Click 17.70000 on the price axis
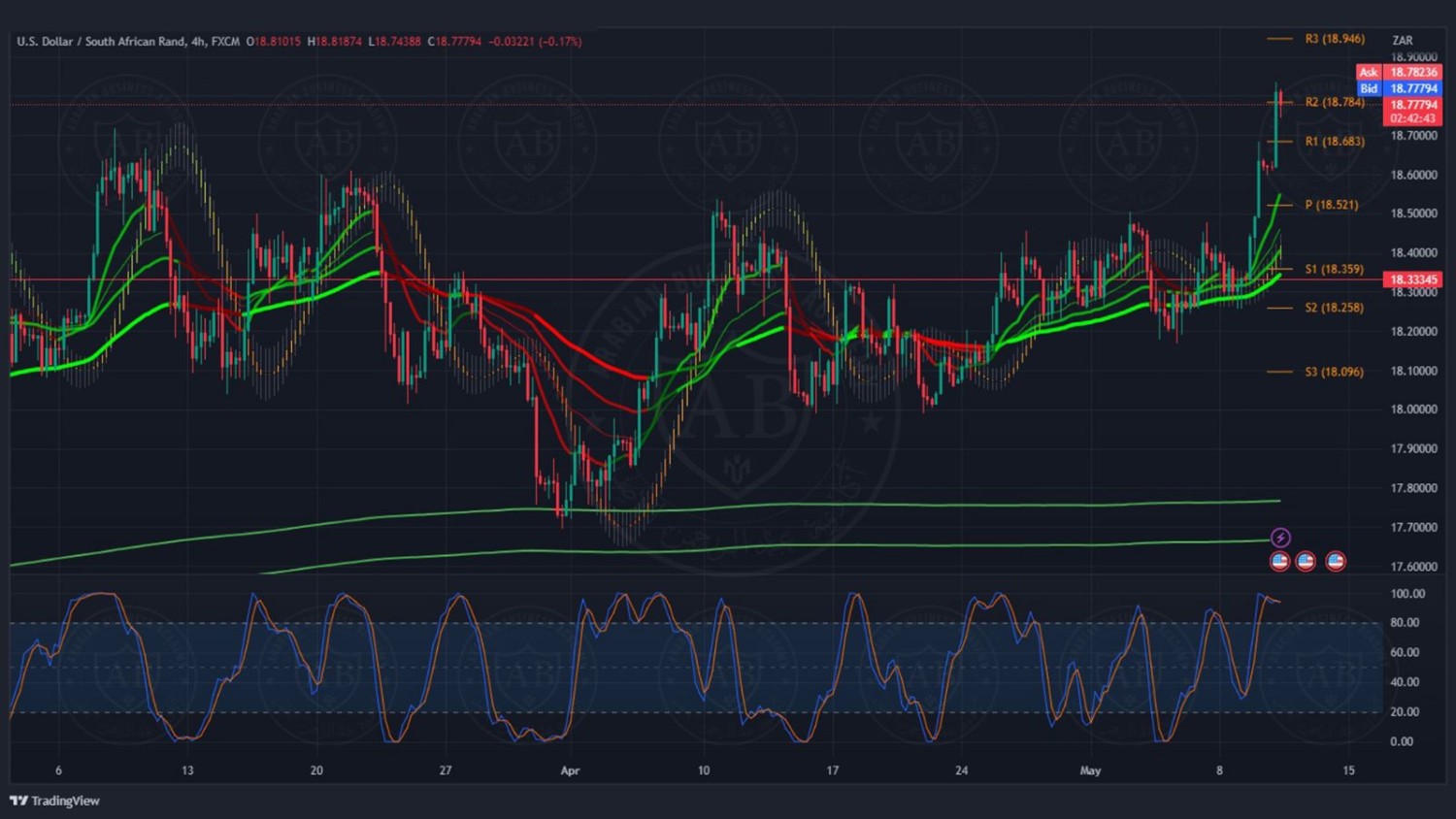The image size is (1456, 819). (1413, 528)
